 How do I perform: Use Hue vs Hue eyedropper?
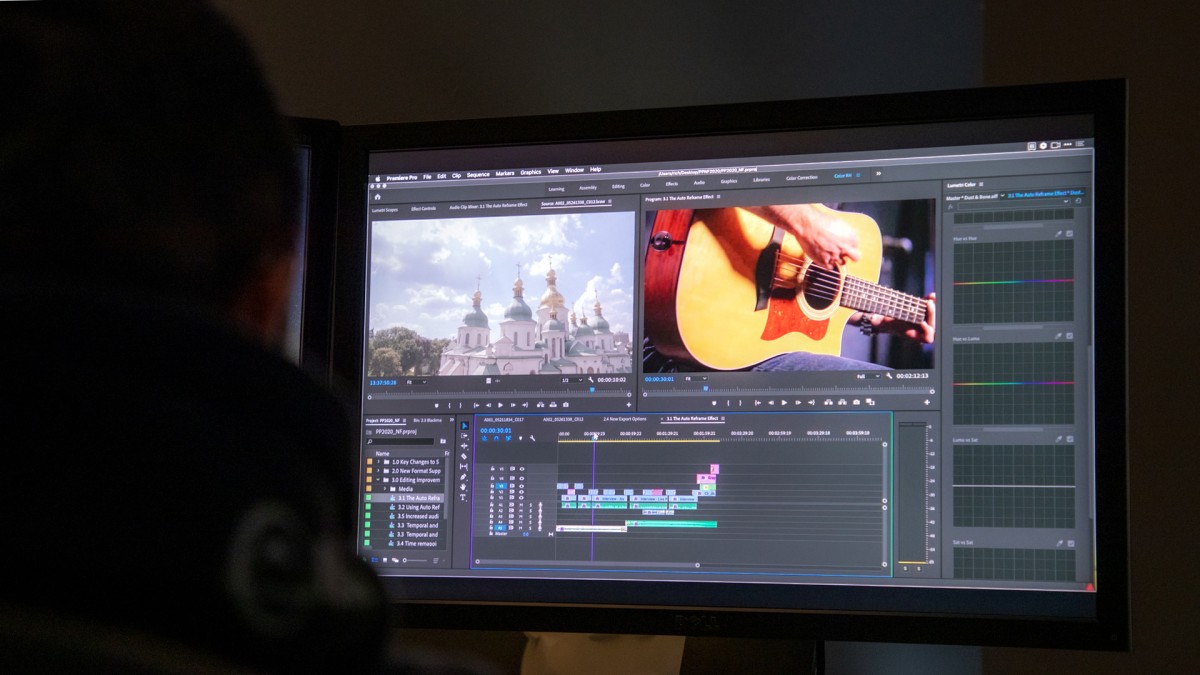[1059, 233]
